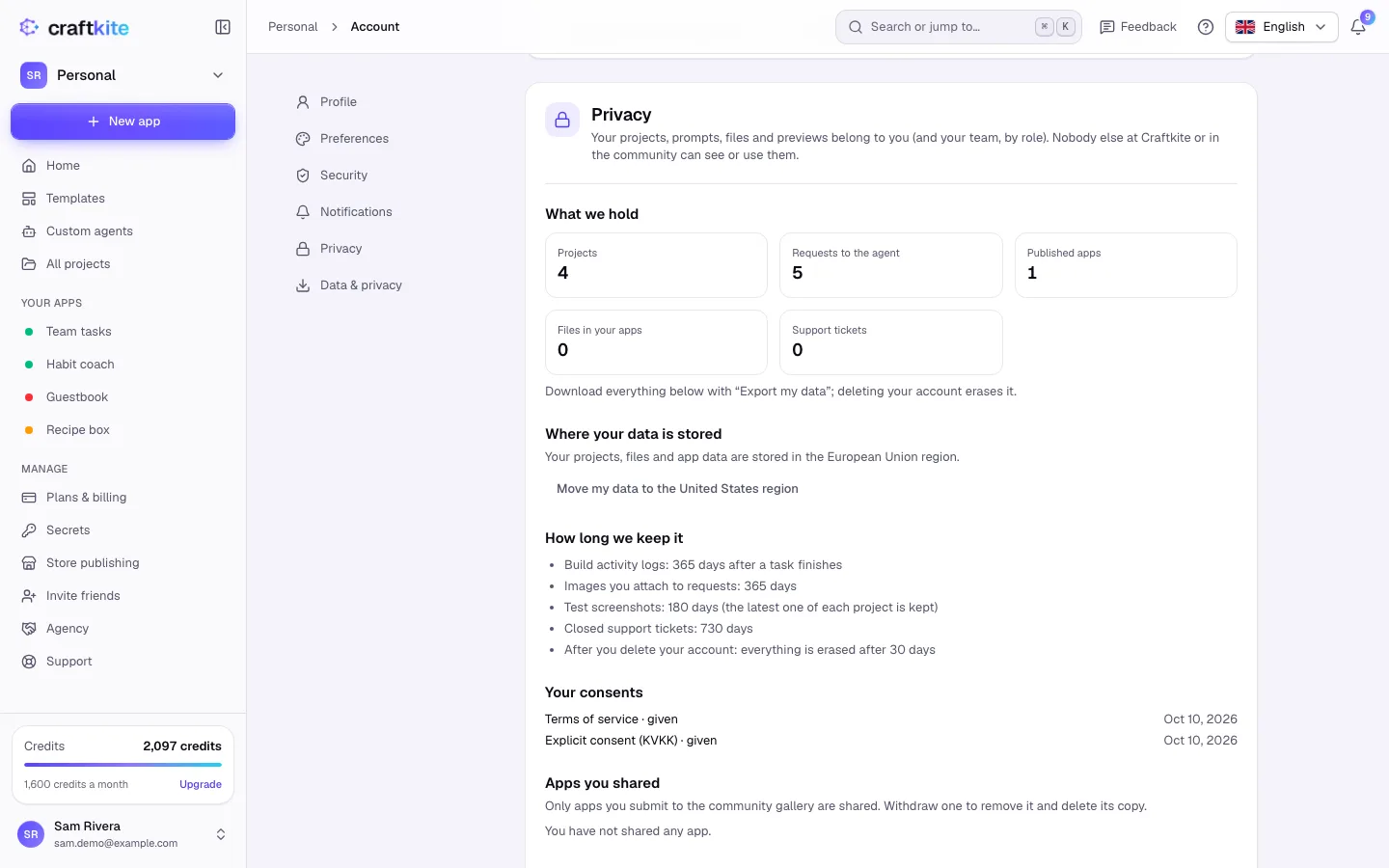
Task: Click the Invite friends person icon
Action: point(29,596)
